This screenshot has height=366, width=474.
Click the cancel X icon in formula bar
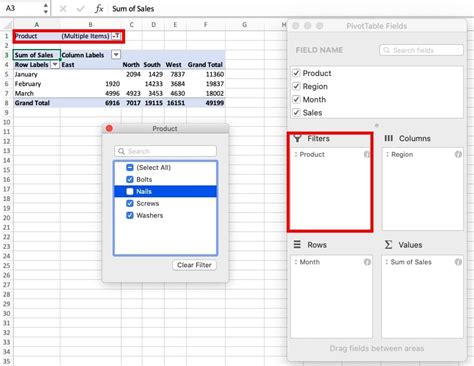63,8
